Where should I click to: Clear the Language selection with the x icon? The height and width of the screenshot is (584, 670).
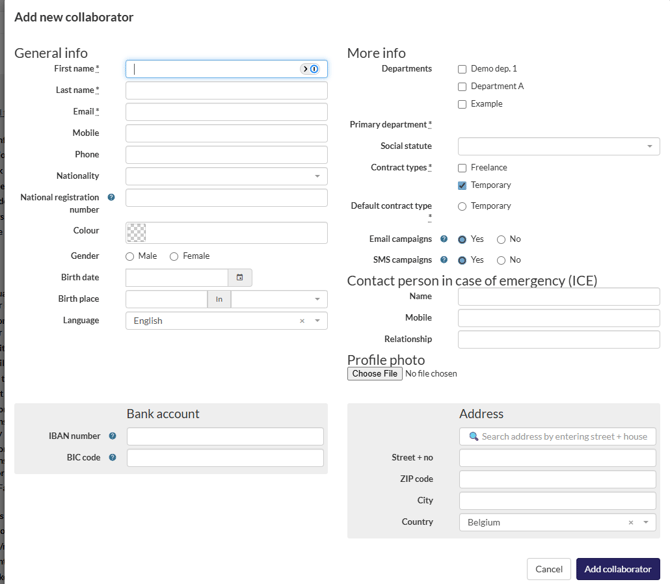(302, 321)
